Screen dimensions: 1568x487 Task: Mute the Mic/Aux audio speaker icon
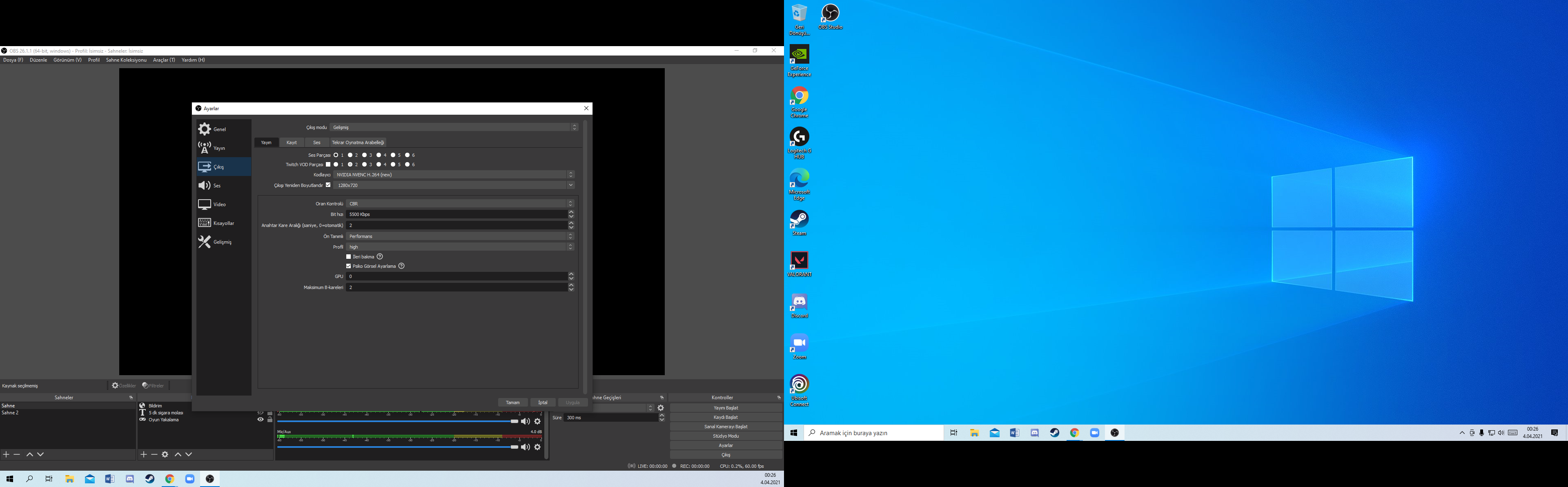[x=525, y=447]
